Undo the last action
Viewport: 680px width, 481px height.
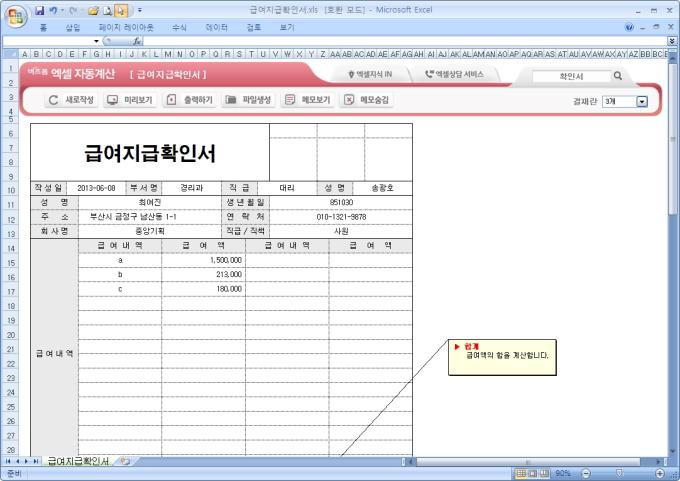[x=53, y=10]
